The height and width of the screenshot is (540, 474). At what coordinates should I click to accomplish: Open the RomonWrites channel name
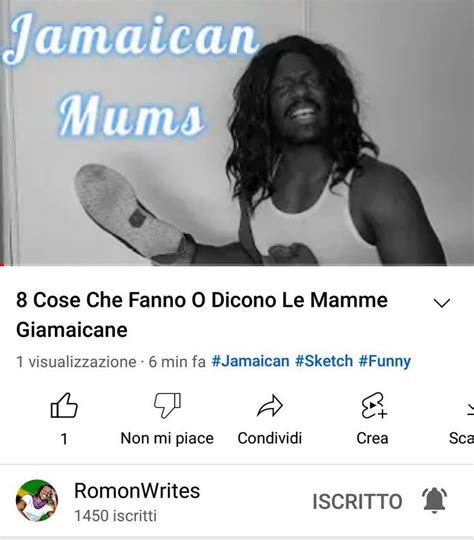click(x=137, y=490)
